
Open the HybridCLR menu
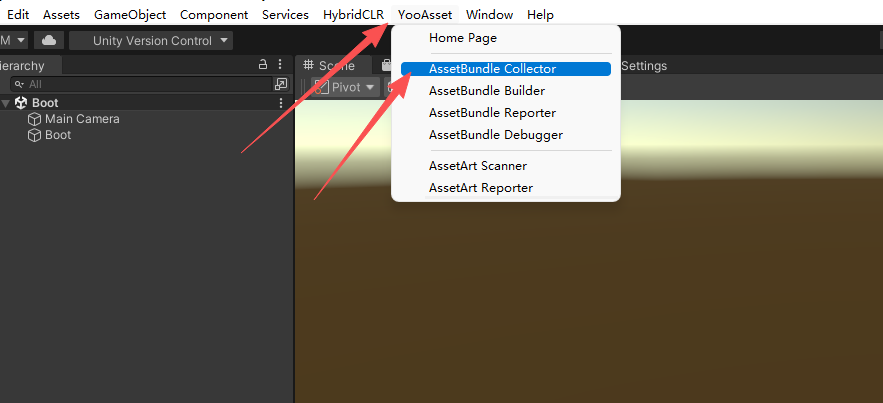click(x=354, y=15)
